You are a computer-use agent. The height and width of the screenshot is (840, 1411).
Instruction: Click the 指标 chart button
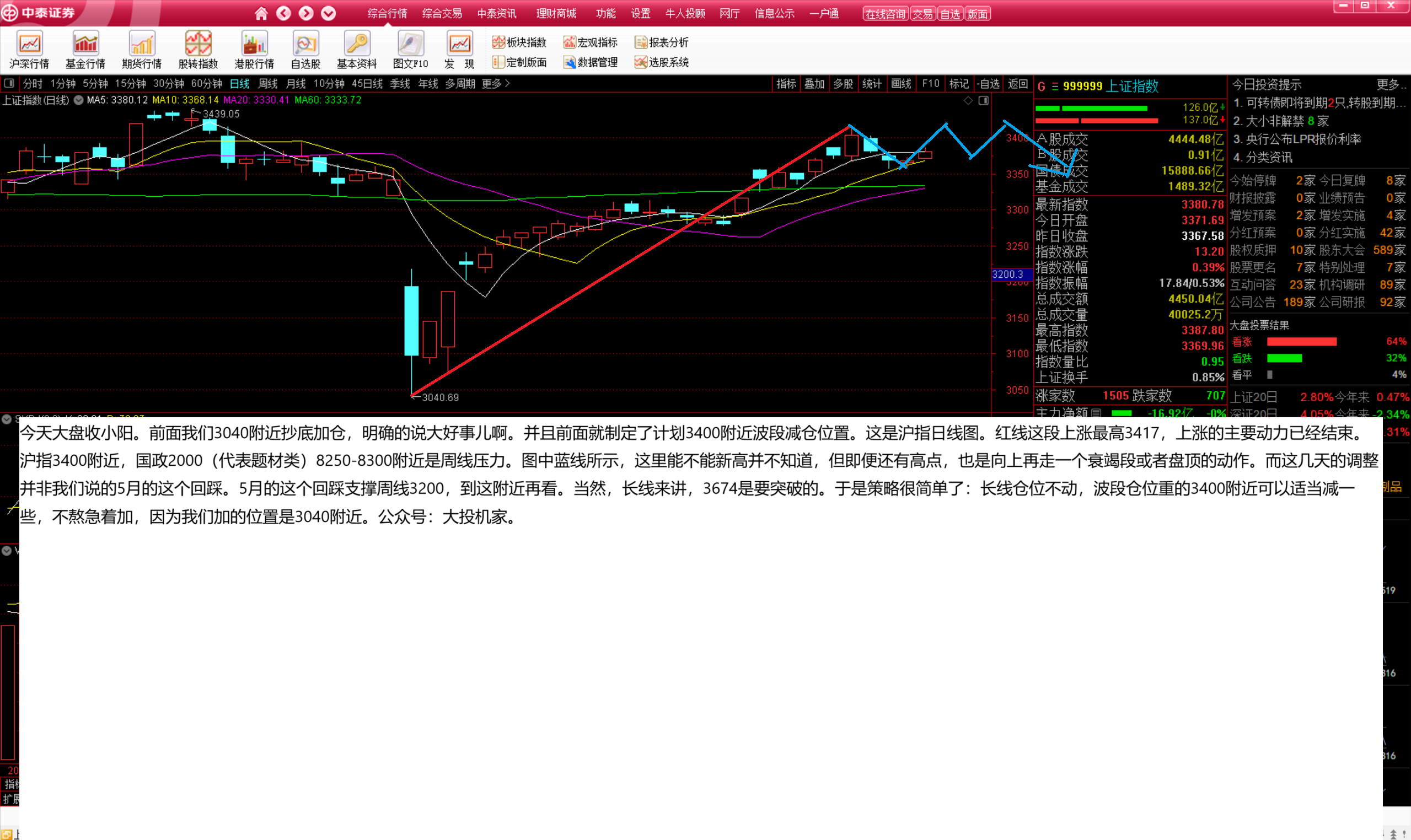coord(786,83)
